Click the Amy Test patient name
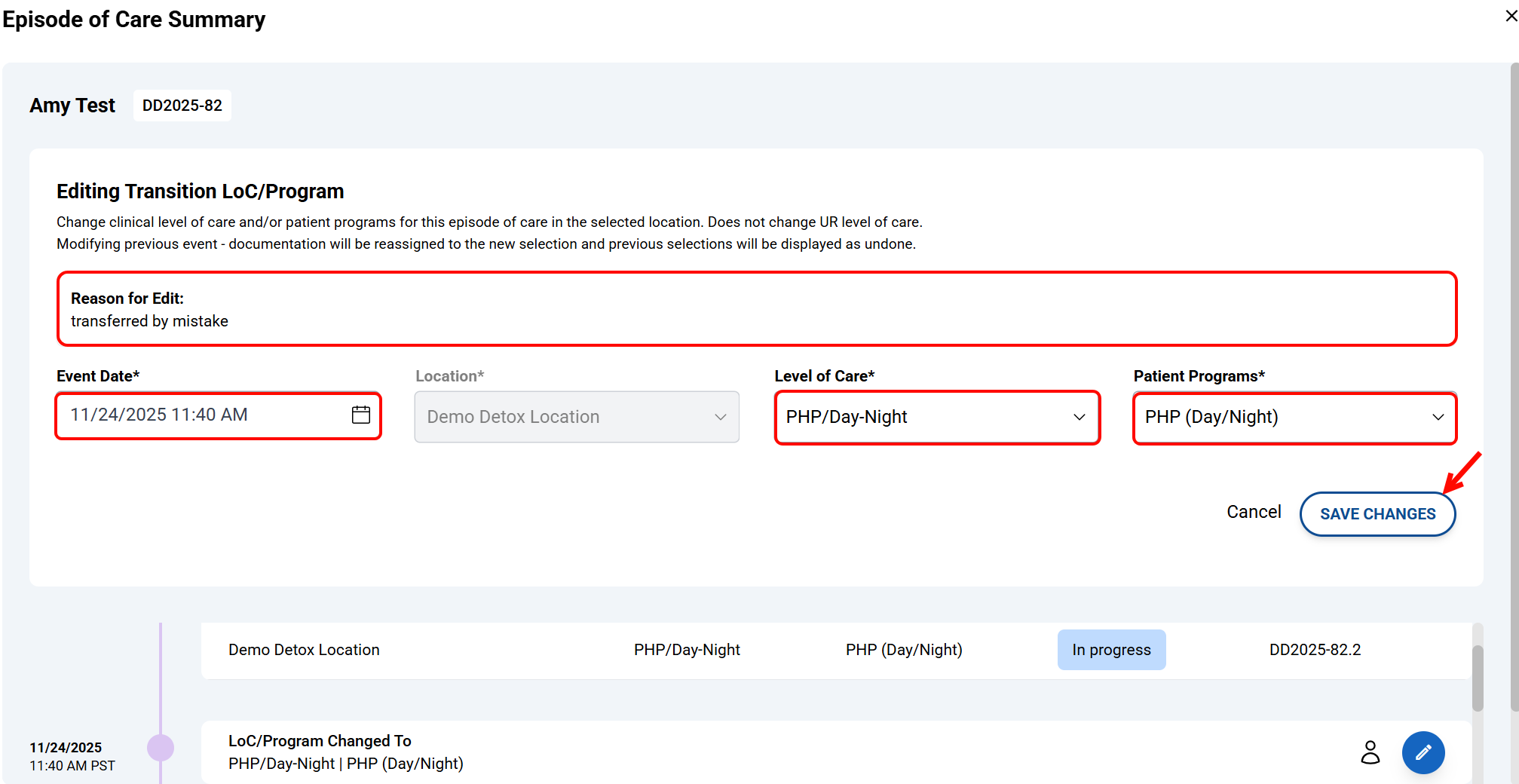This screenshot has height=784, width=1519. point(72,106)
